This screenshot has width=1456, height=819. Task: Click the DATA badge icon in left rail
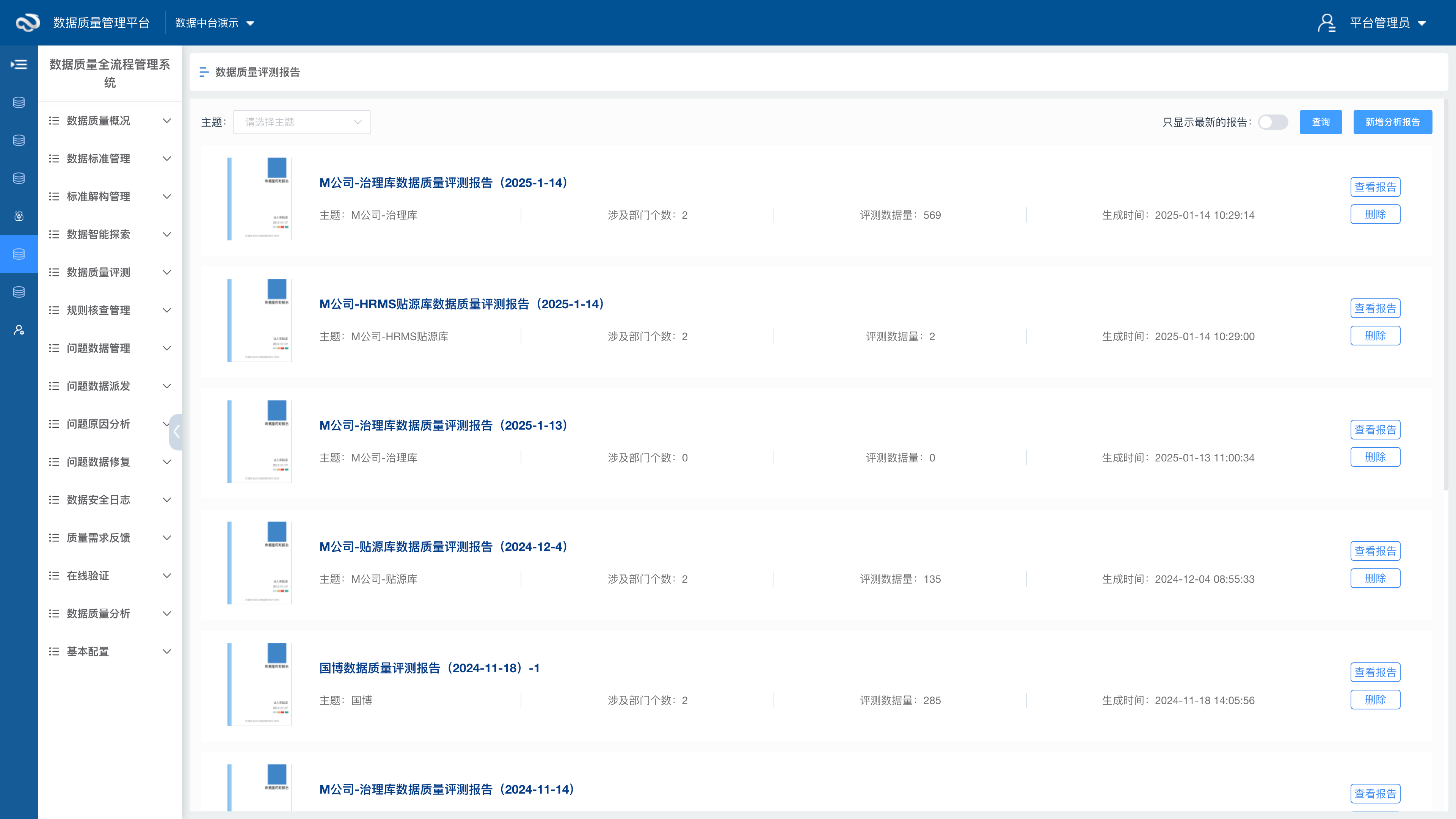pos(19,216)
